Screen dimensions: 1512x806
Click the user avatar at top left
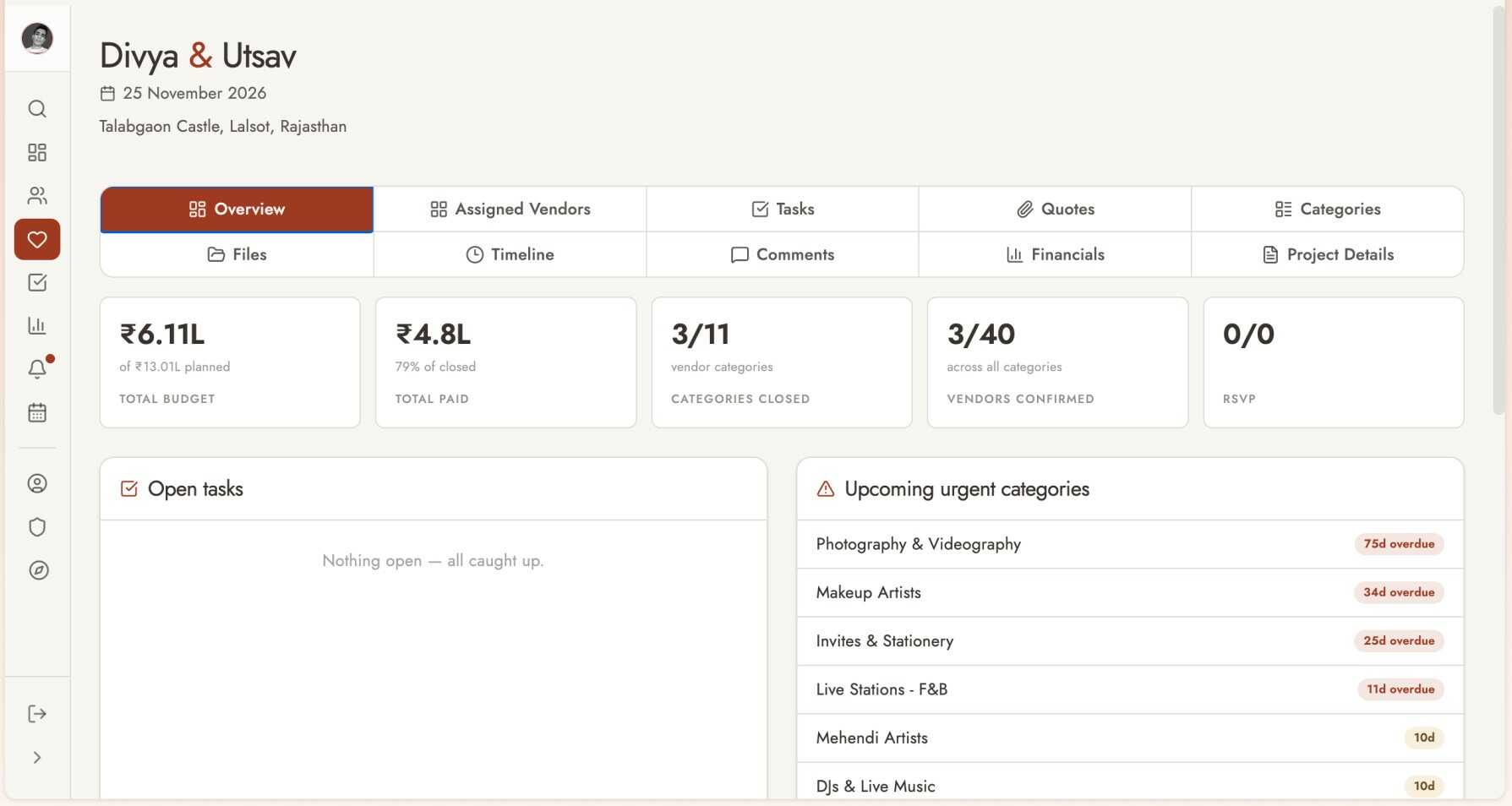37,38
